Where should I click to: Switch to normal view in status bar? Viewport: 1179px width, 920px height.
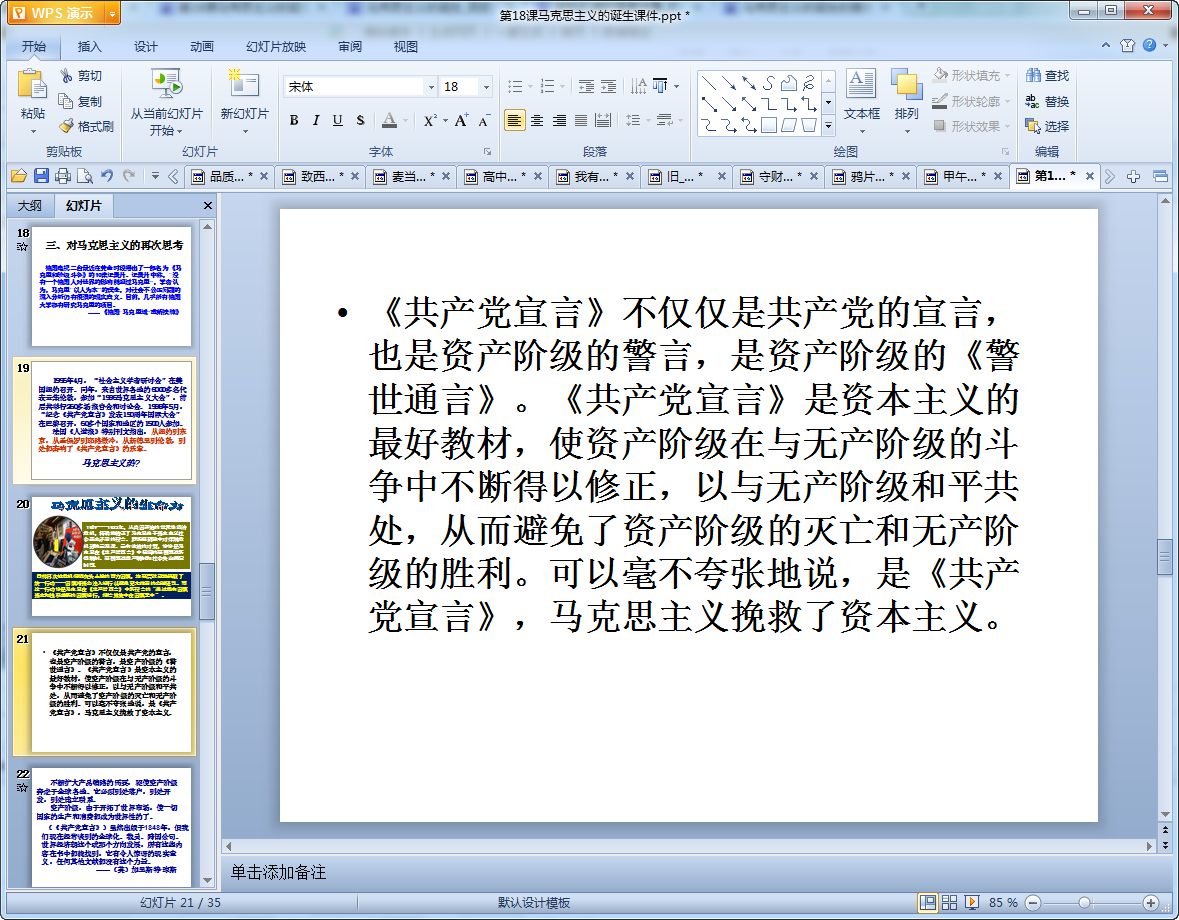pos(928,902)
